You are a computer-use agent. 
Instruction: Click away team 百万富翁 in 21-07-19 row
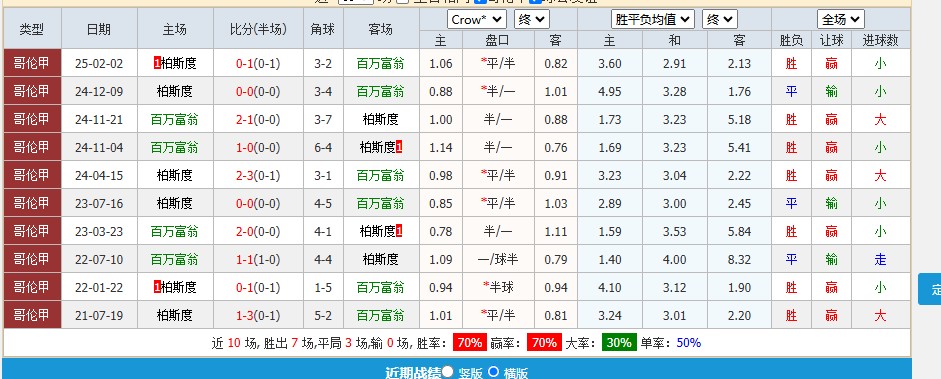(380, 315)
